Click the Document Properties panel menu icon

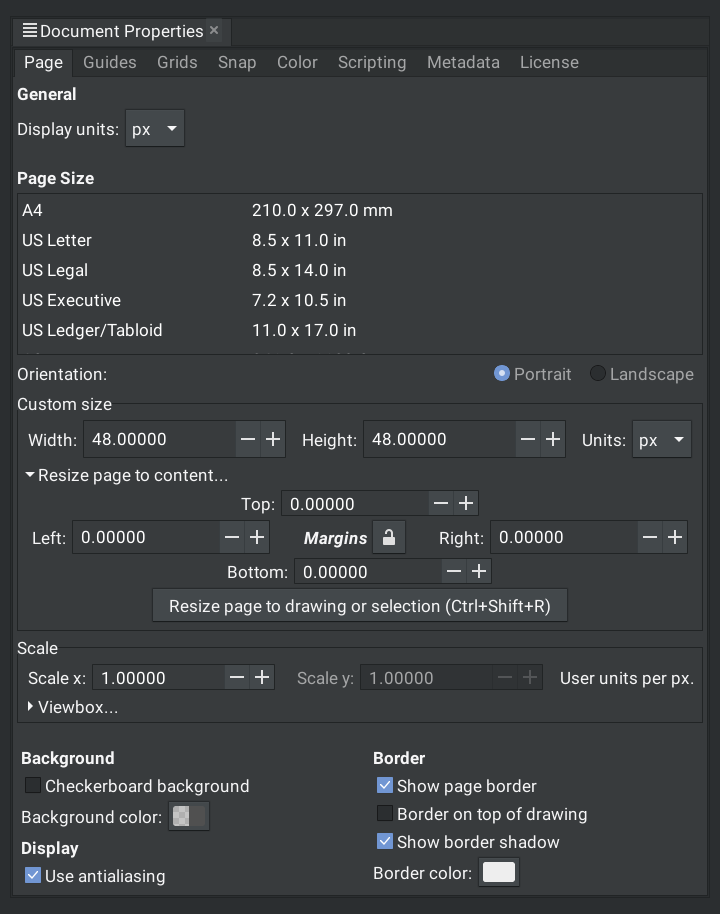(x=29, y=31)
